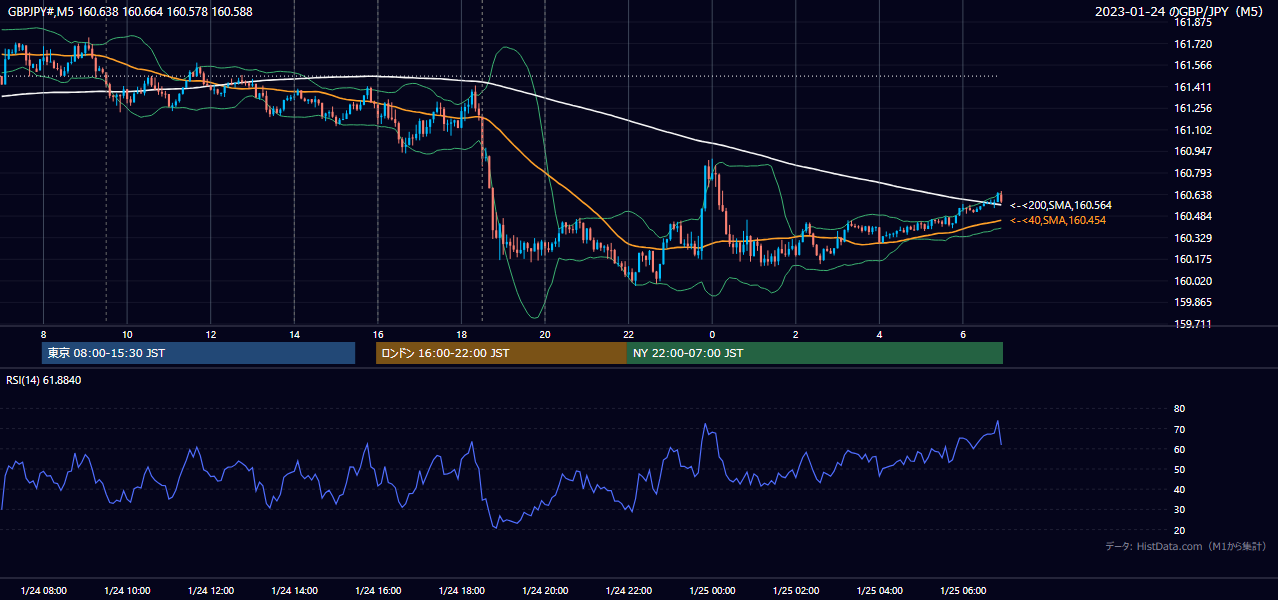
Task: Click price axis value 160.020
Action: point(1192,281)
